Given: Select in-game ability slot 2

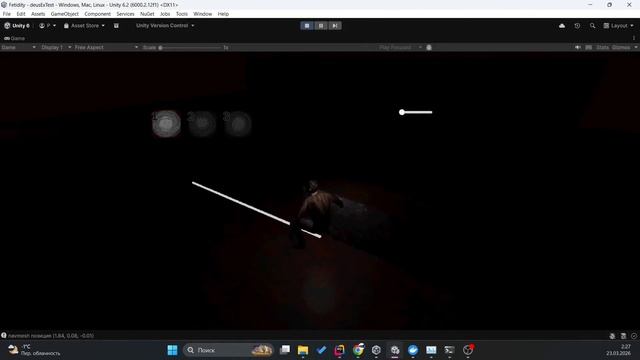Looking at the screenshot, I should tap(202, 123).
